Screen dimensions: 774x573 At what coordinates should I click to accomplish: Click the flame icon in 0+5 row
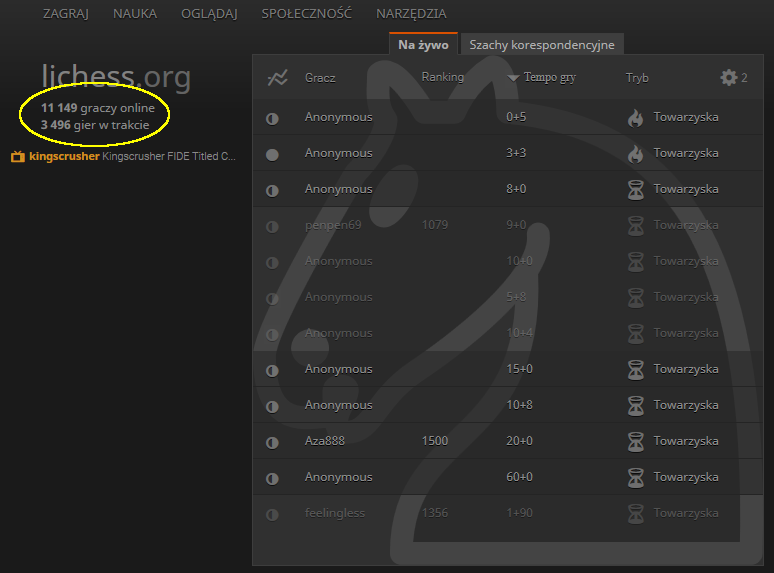(x=635, y=118)
